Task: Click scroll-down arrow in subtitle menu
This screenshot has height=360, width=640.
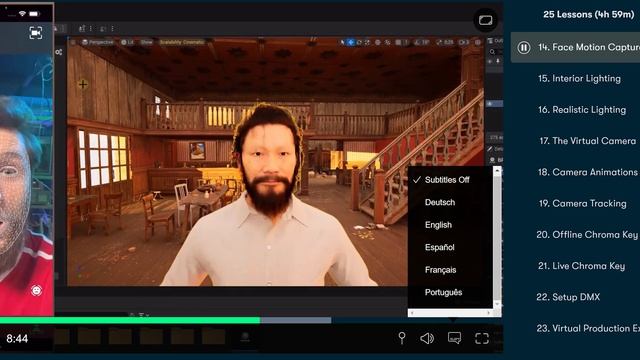Action: pyautogui.click(x=497, y=304)
